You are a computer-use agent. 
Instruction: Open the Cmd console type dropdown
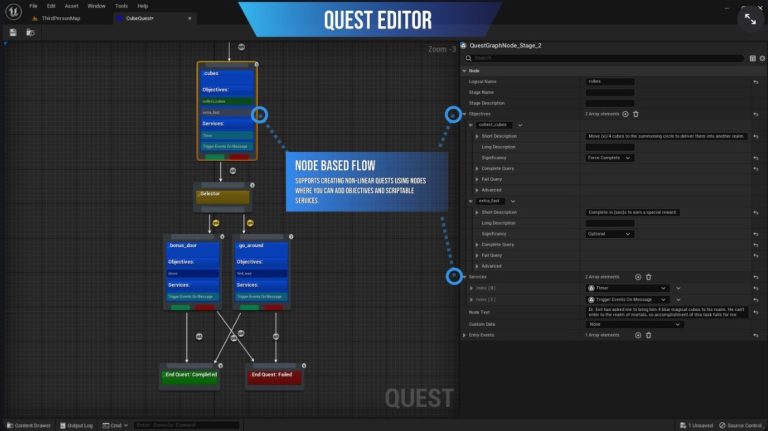pos(115,425)
